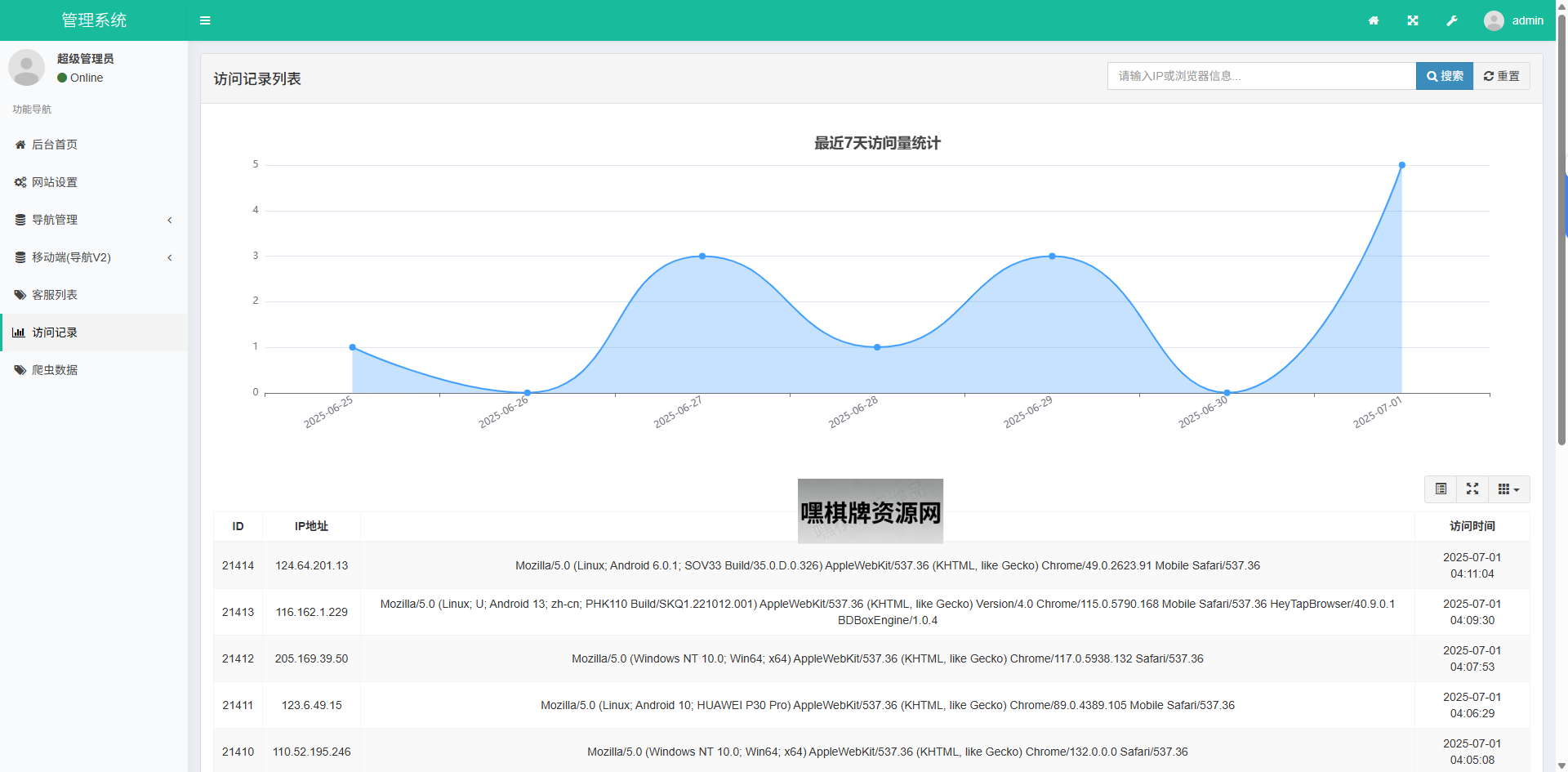Open the admin user avatar menu
1568x772 pixels.
coord(1513,20)
